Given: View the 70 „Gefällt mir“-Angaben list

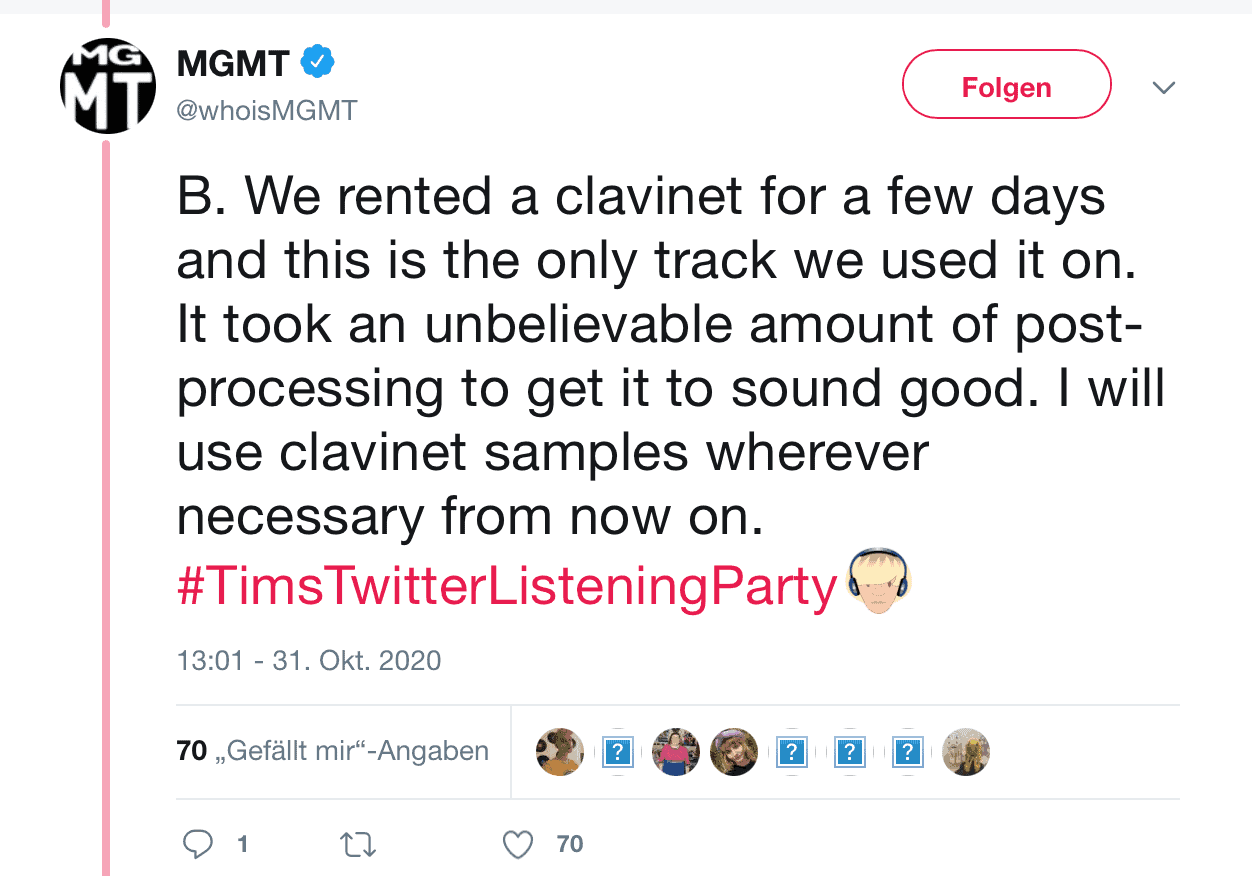Looking at the screenshot, I should [333, 751].
